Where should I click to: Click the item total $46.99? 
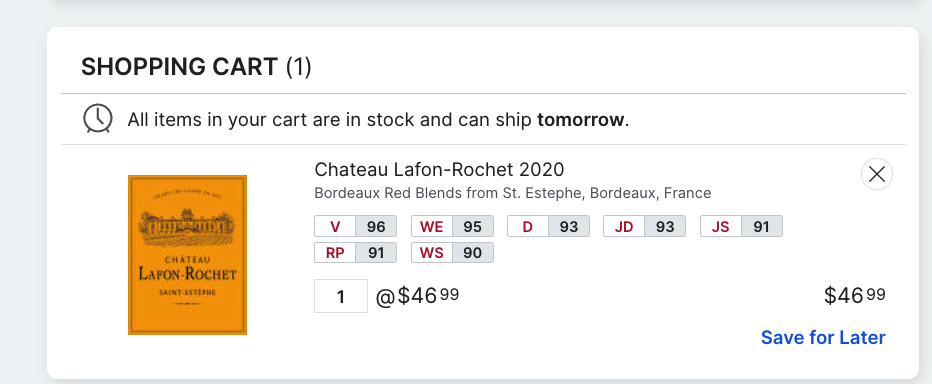pos(855,295)
